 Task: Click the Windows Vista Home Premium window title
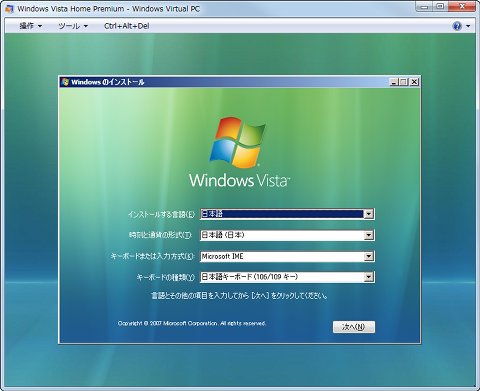pyautogui.click(x=108, y=9)
